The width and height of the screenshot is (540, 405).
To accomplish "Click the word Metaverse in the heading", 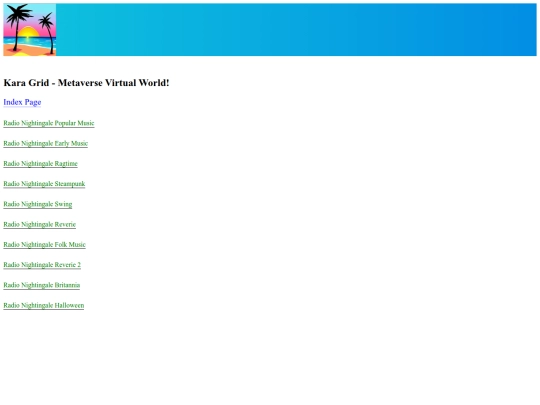I will [x=80, y=83].
